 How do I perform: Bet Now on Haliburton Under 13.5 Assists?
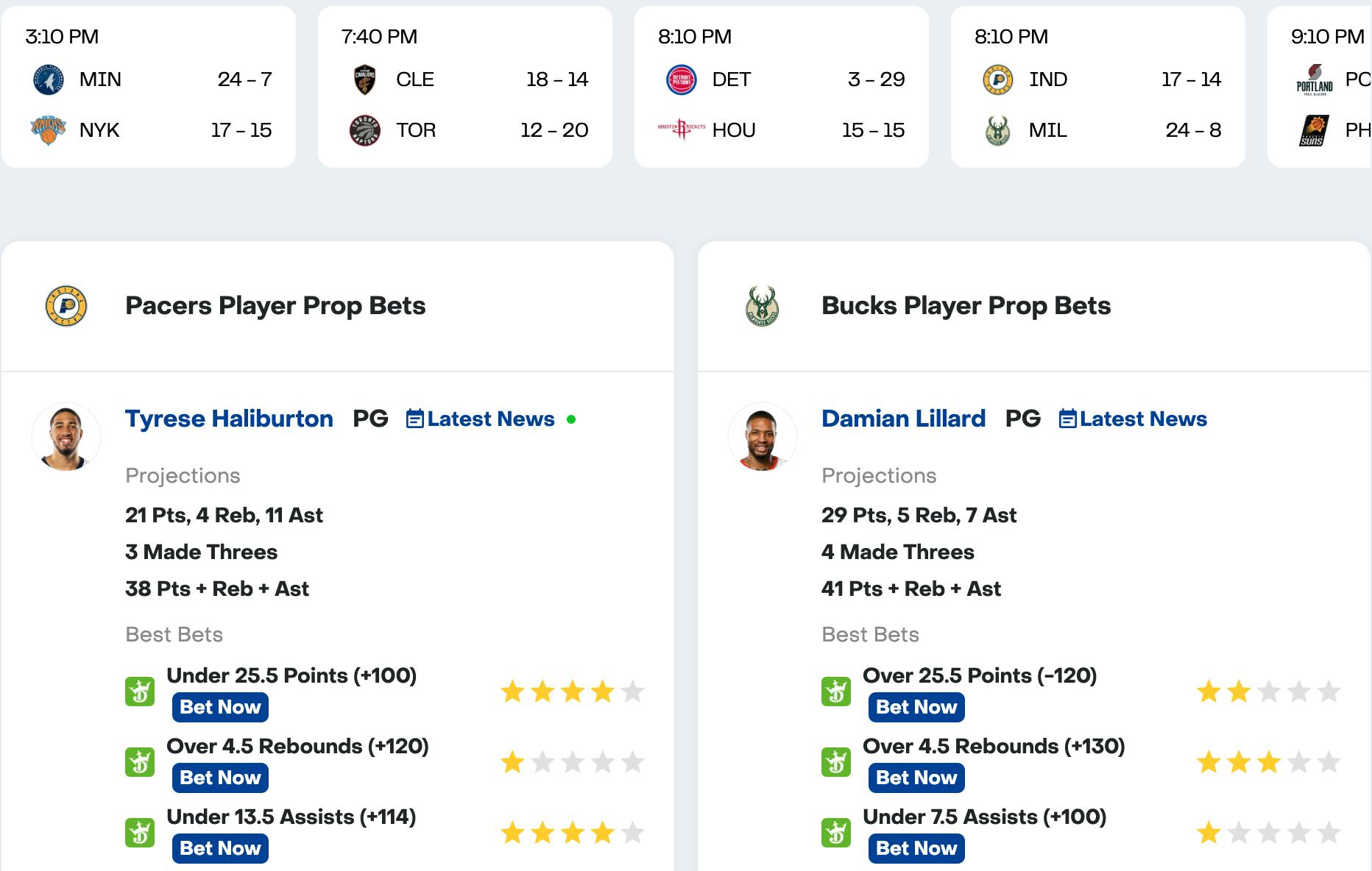220,848
